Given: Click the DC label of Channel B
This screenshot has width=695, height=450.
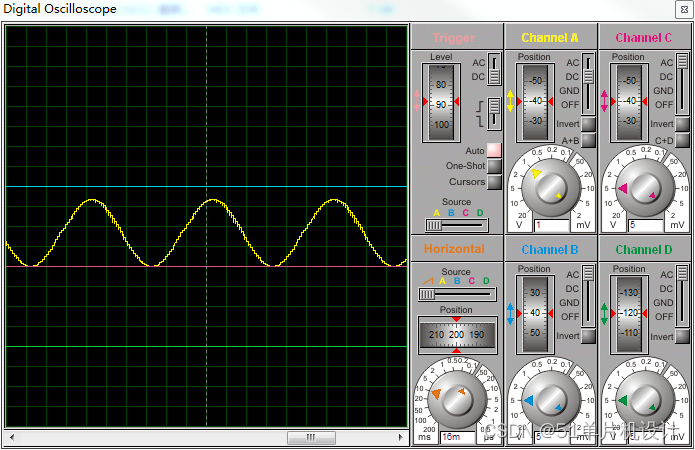Looking at the screenshot, I should (572, 289).
